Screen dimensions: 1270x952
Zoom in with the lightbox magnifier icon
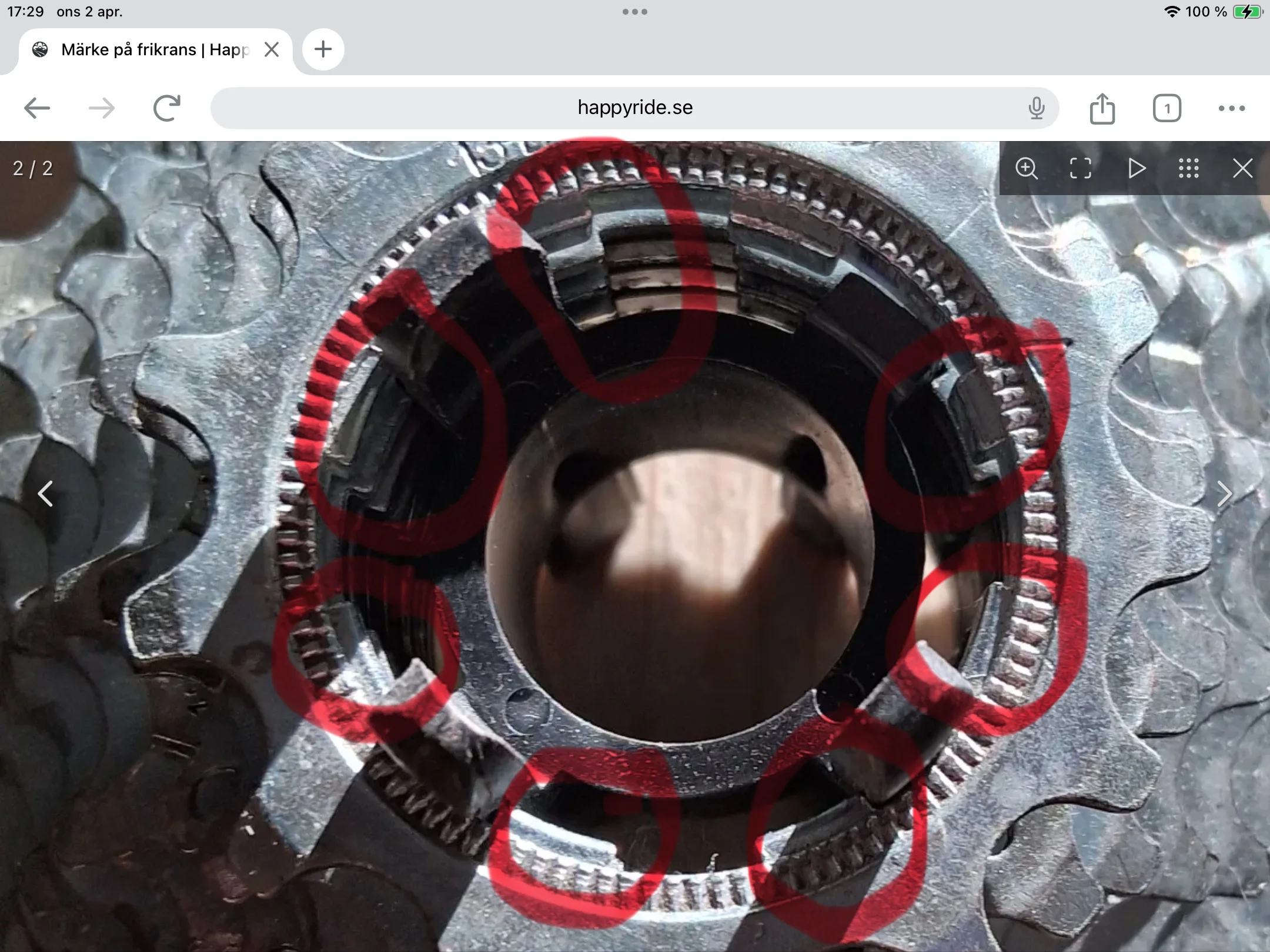1027,169
